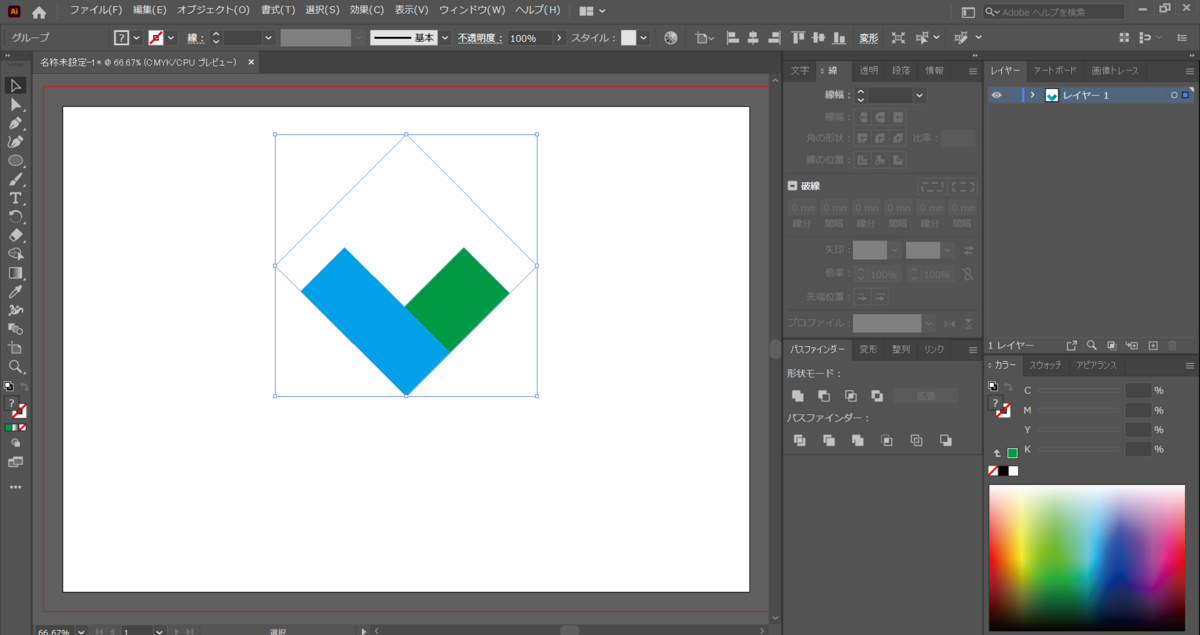This screenshot has width=1200, height=635.
Task: Select the Zoom tool magnifier
Action: tap(15, 367)
